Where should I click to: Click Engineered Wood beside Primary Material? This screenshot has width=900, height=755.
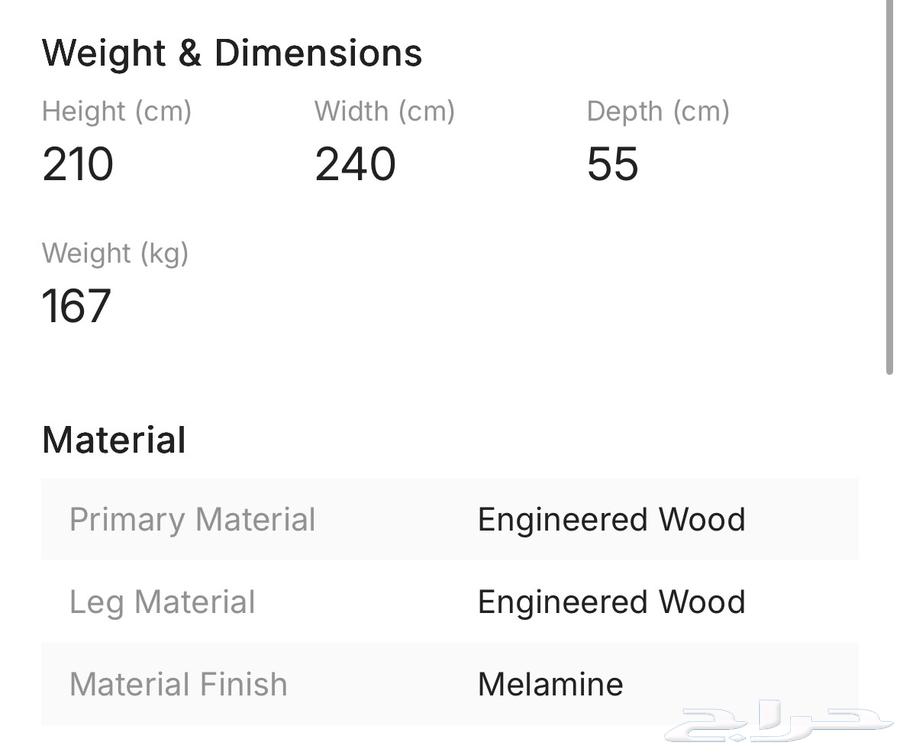tap(611, 520)
